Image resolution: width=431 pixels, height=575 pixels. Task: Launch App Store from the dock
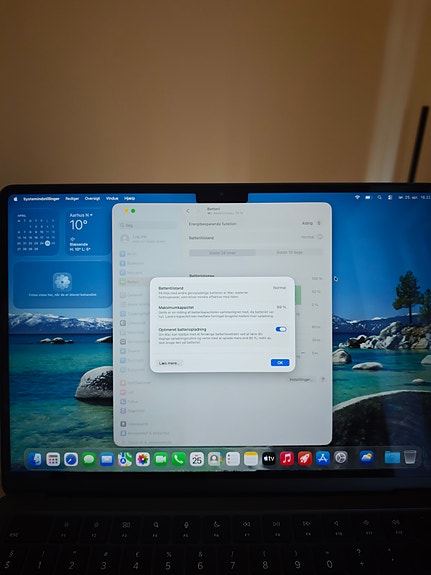323,458
